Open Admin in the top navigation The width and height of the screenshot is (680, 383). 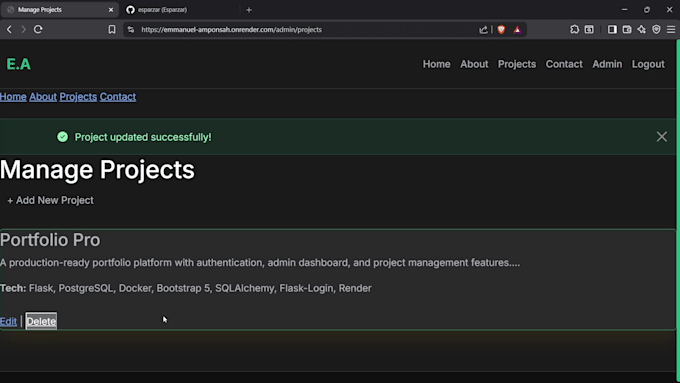(607, 64)
